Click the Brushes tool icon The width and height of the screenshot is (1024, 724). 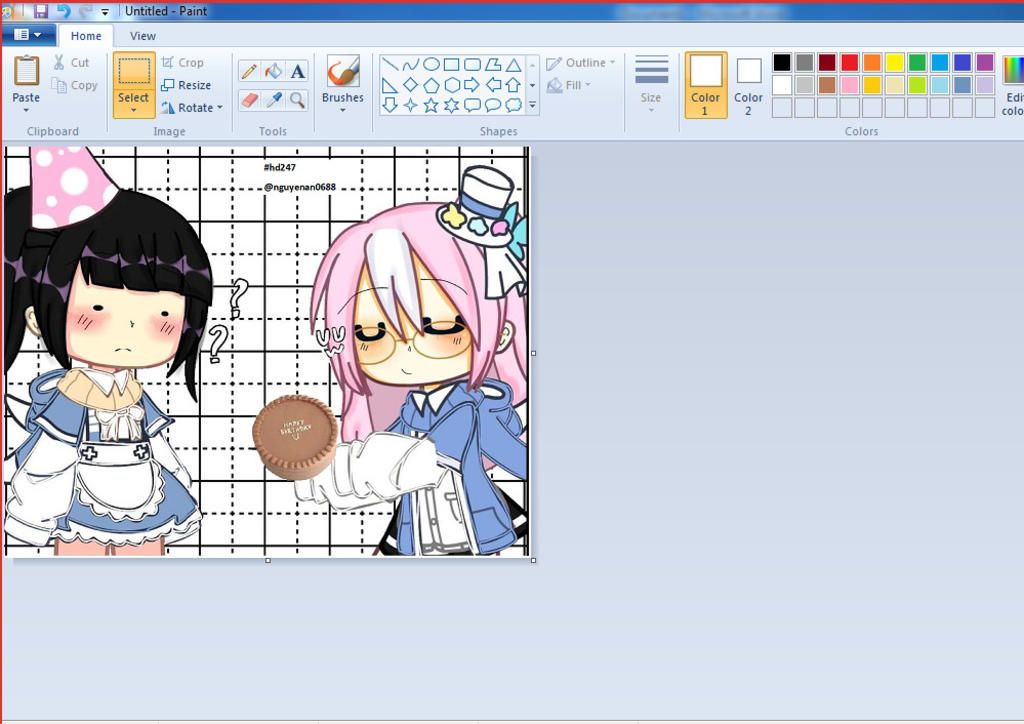point(343,72)
